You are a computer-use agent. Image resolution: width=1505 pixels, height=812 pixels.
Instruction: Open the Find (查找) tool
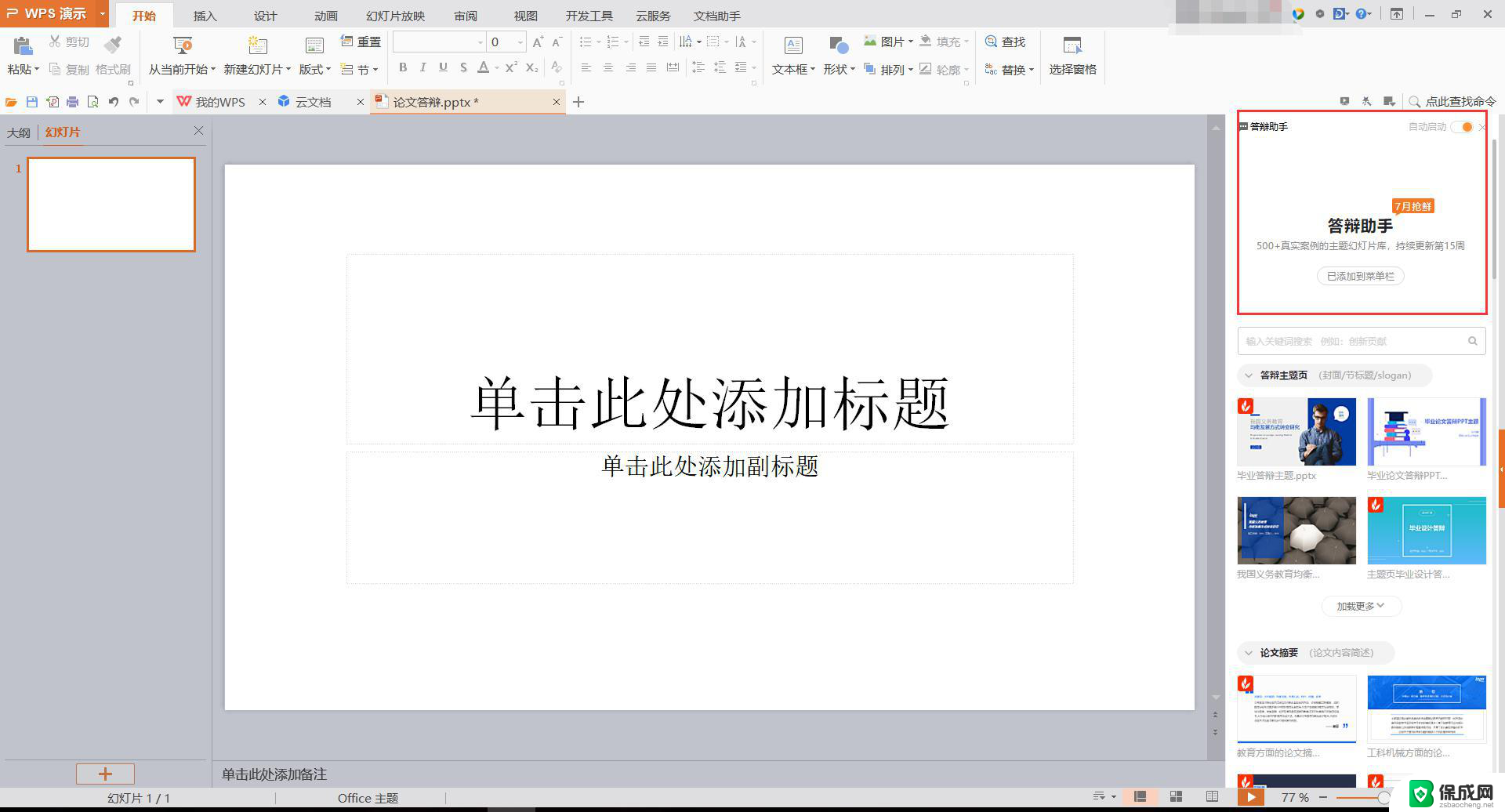pos(1005,42)
